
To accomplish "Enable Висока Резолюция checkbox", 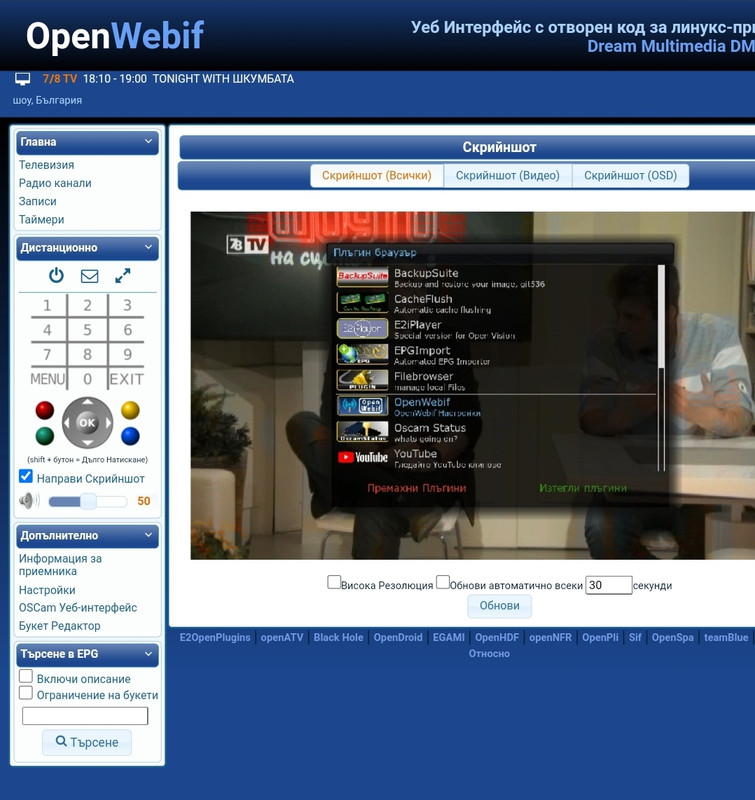I will (x=334, y=582).
